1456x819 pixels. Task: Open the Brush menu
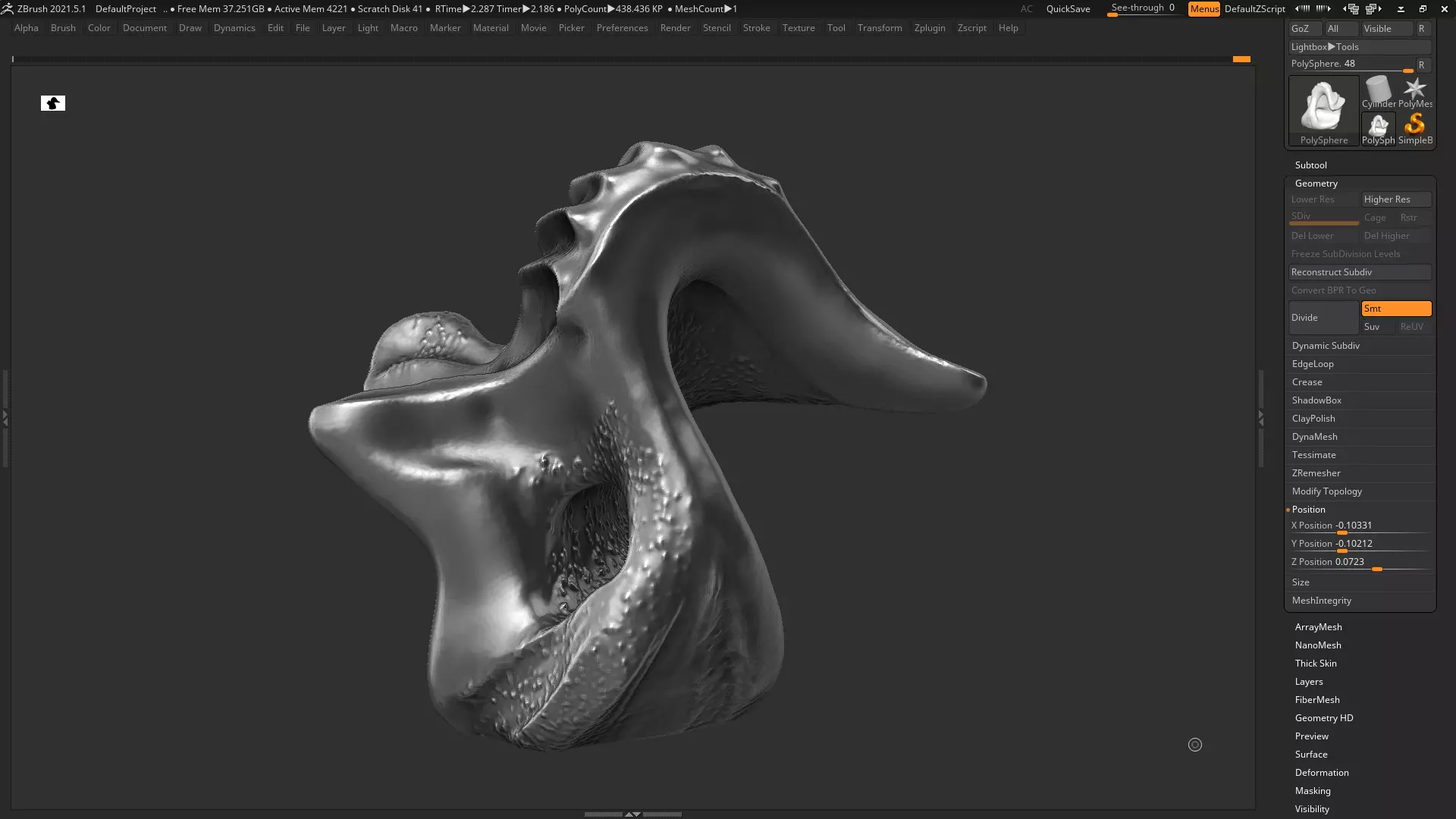pos(63,28)
